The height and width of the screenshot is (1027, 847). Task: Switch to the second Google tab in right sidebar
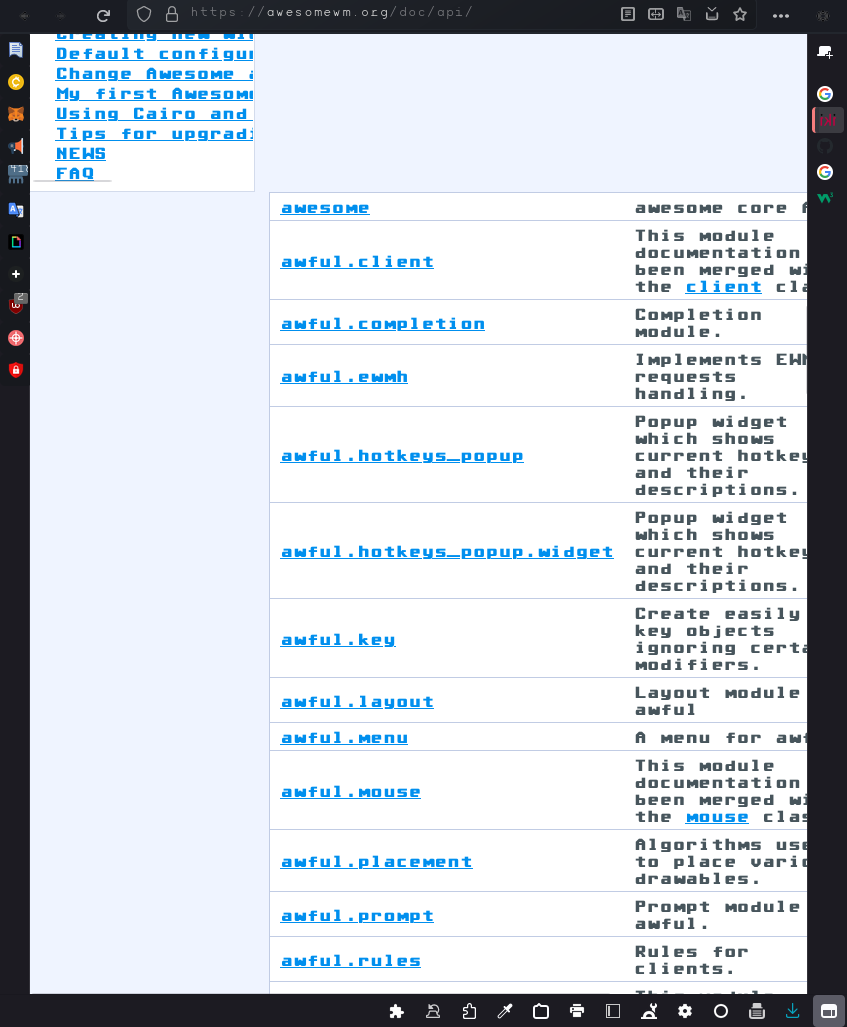[825, 172]
